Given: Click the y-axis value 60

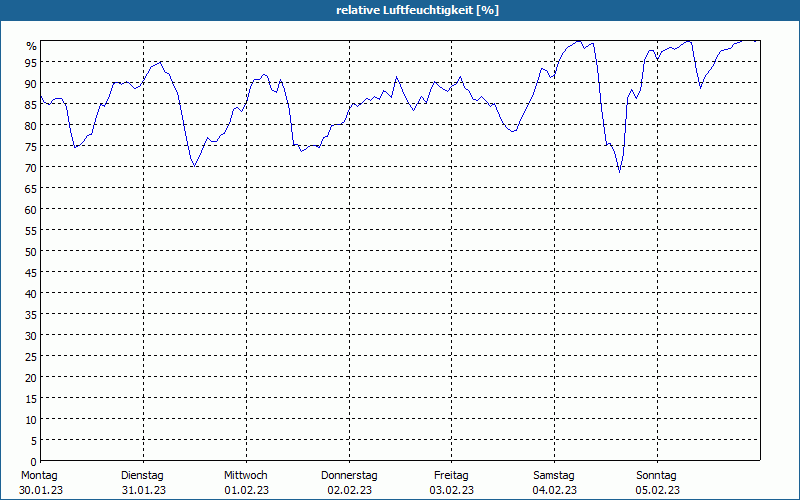Looking at the screenshot, I should point(31,209).
